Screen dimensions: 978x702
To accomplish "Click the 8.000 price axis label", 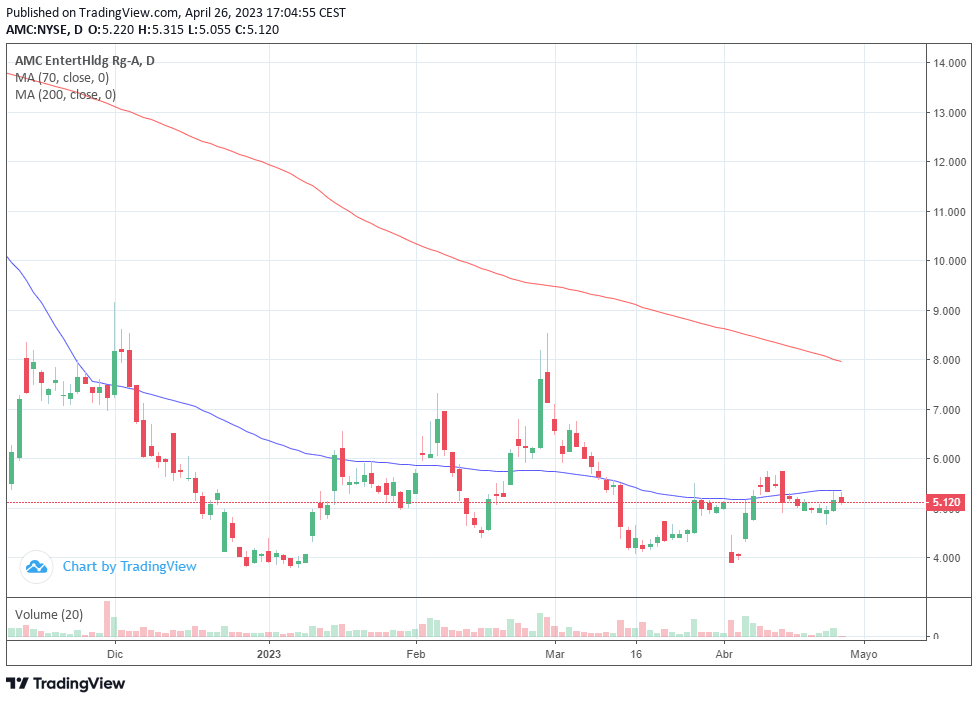I will click(x=949, y=360).
